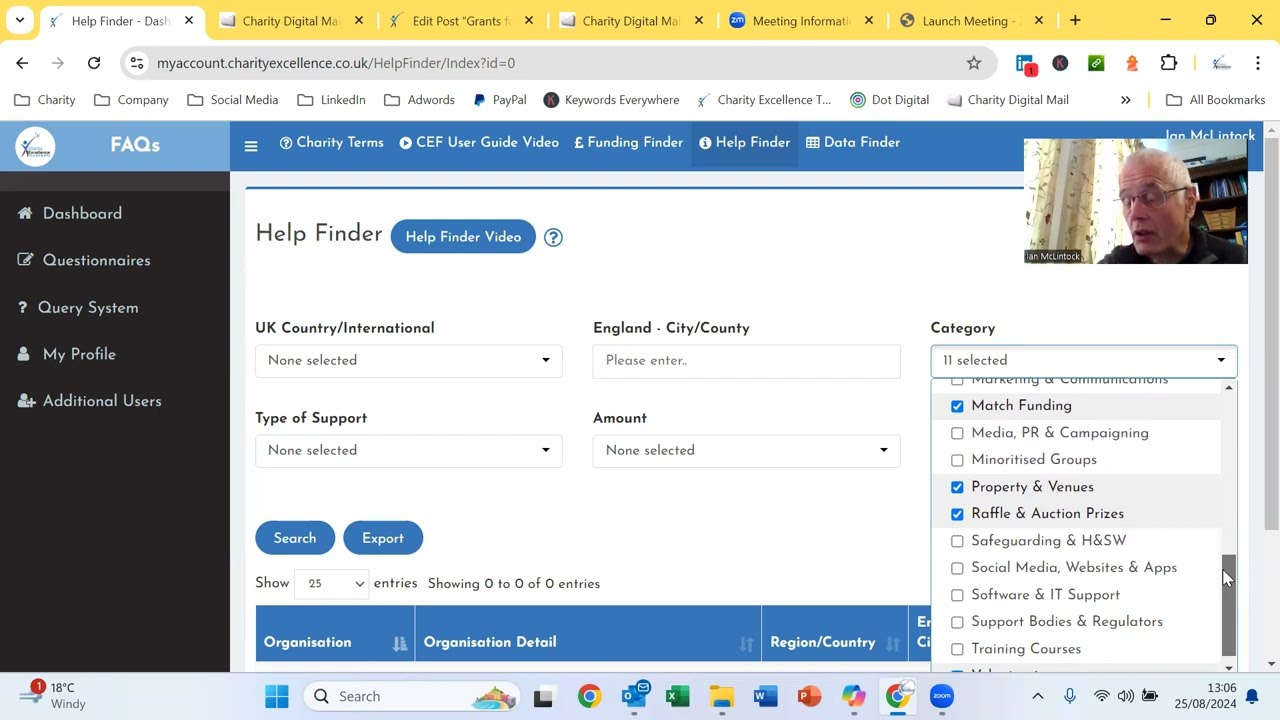This screenshot has width=1280, height=720.
Task: Play the Help Finder Video button
Action: [463, 237]
